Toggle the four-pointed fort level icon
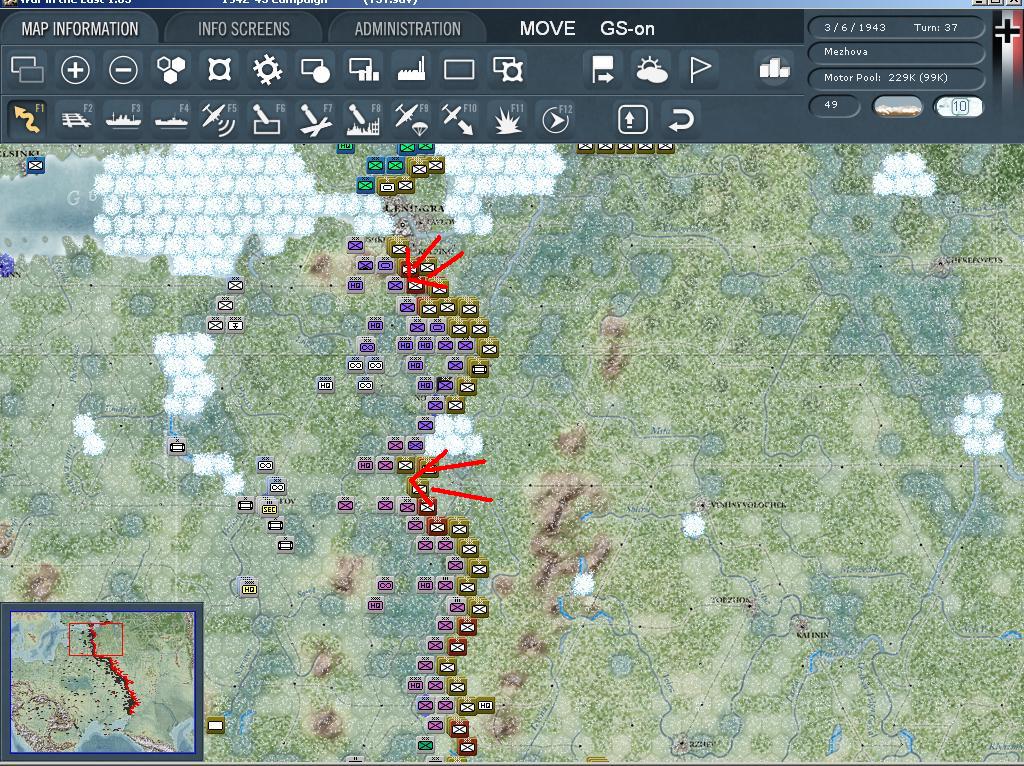1024x766 pixels. (x=219, y=69)
